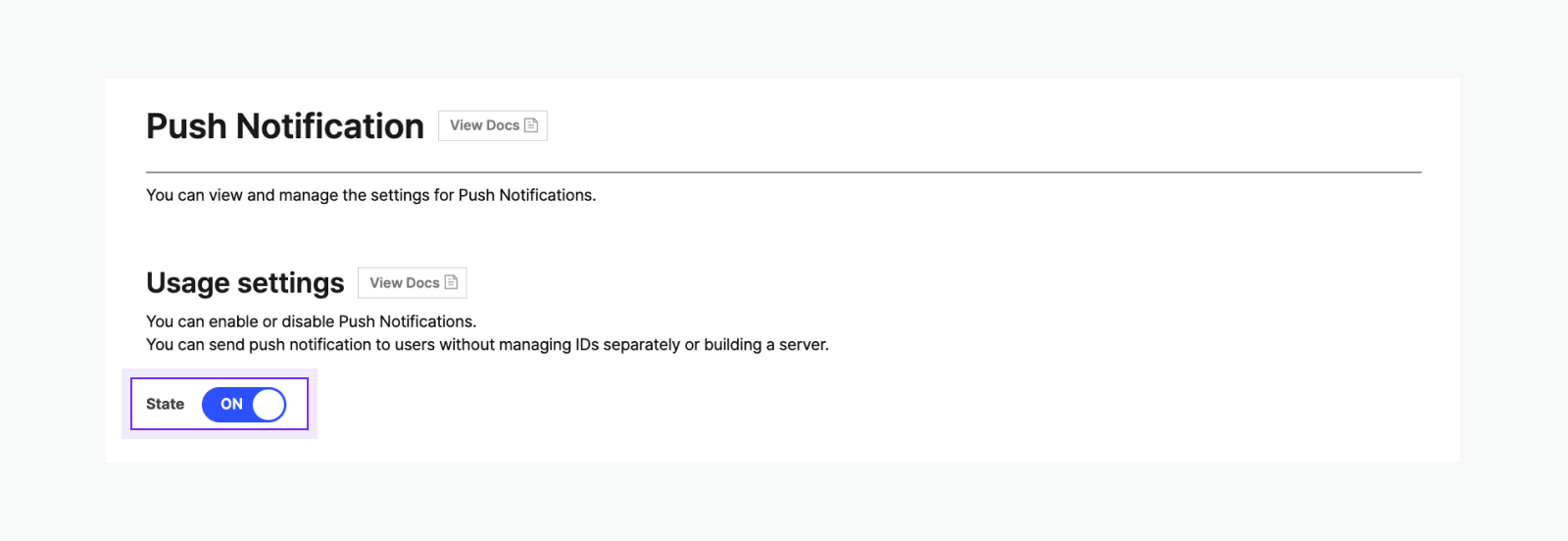Click the 'View Docs' text in the top button
Screen dimensions: 1568x541
click(x=484, y=125)
